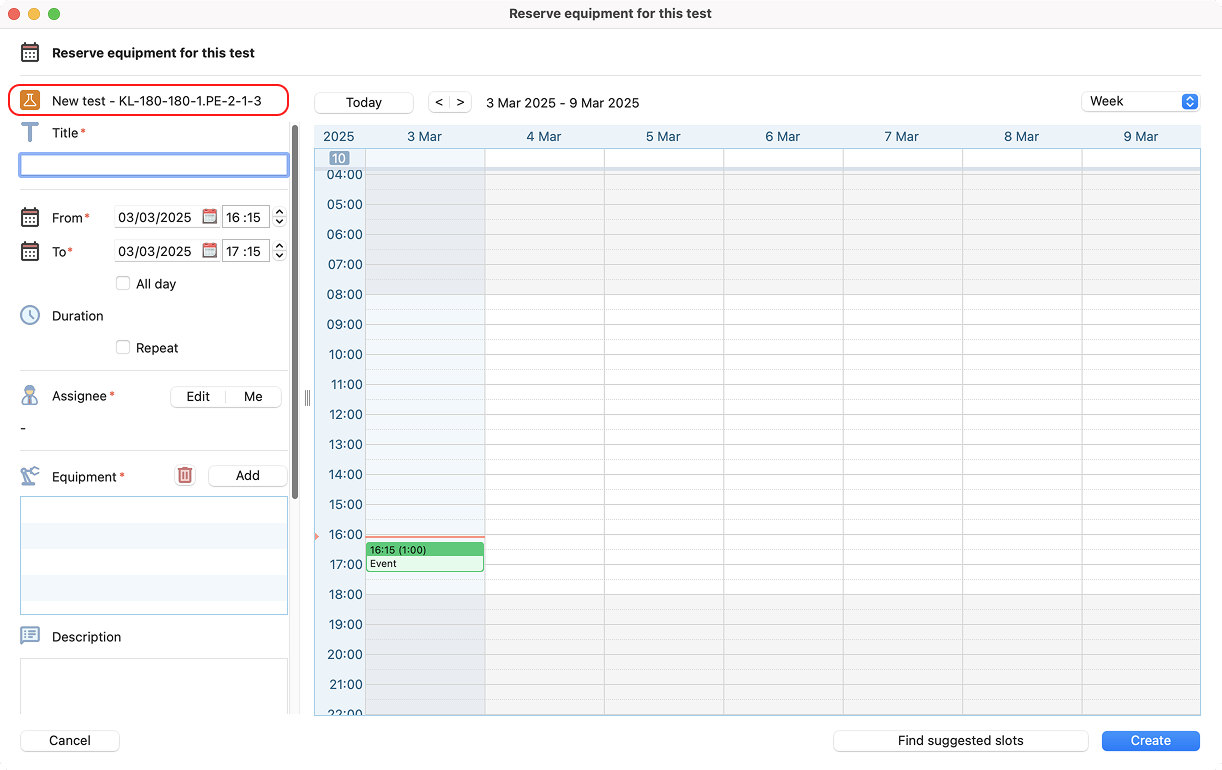
Task: Click inside the Description text area
Action: (x=154, y=686)
